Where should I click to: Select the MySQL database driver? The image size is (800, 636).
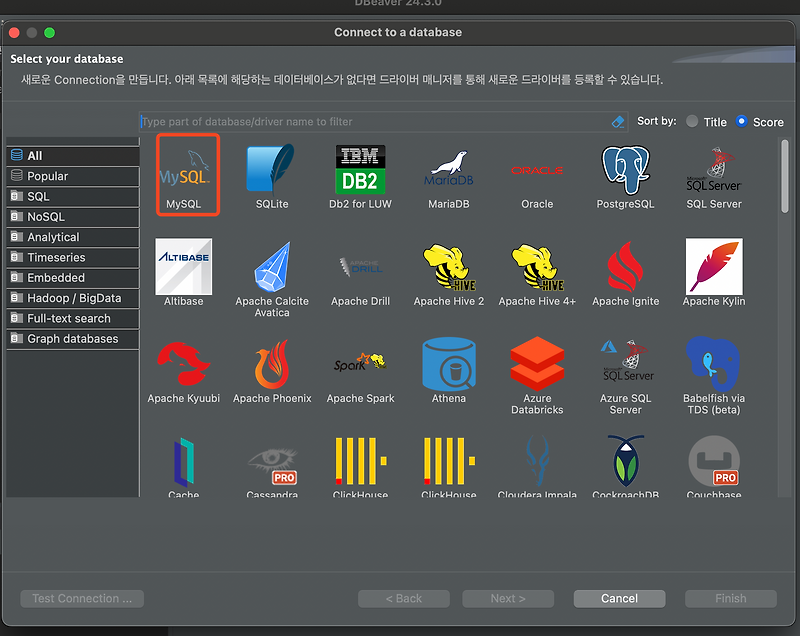(x=184, y=175)
